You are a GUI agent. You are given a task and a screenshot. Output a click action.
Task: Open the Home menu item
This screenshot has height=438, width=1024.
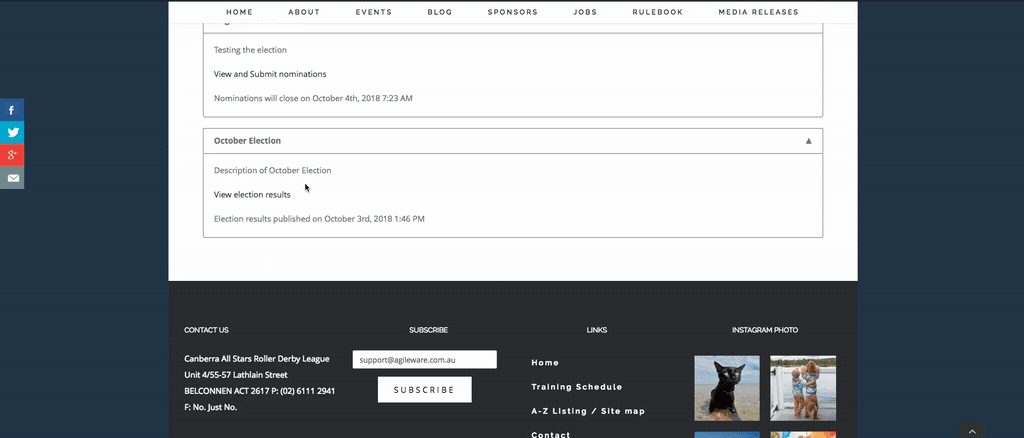[x=239, y=12]
